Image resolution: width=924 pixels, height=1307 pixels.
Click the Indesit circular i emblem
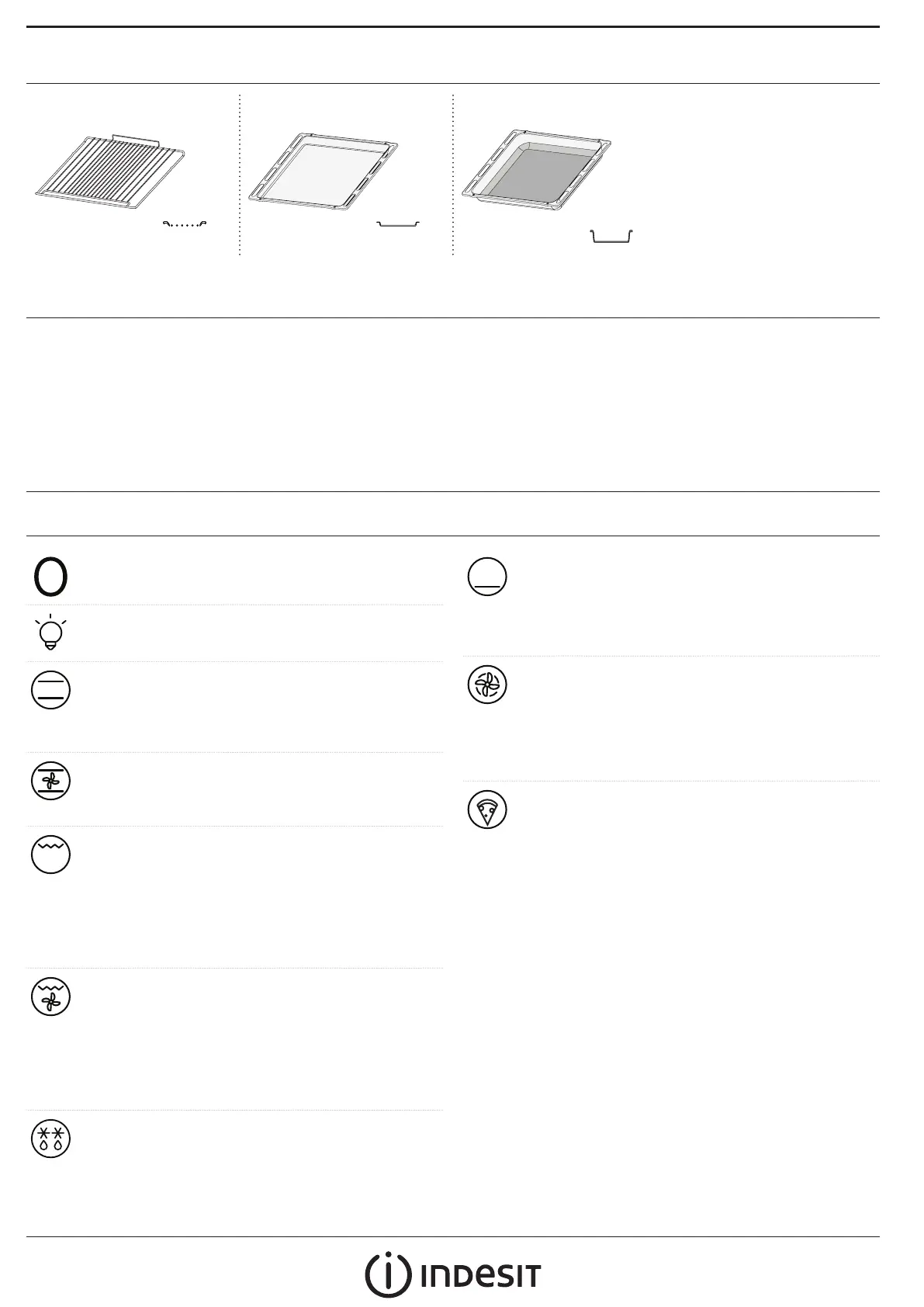point(388,1274)
